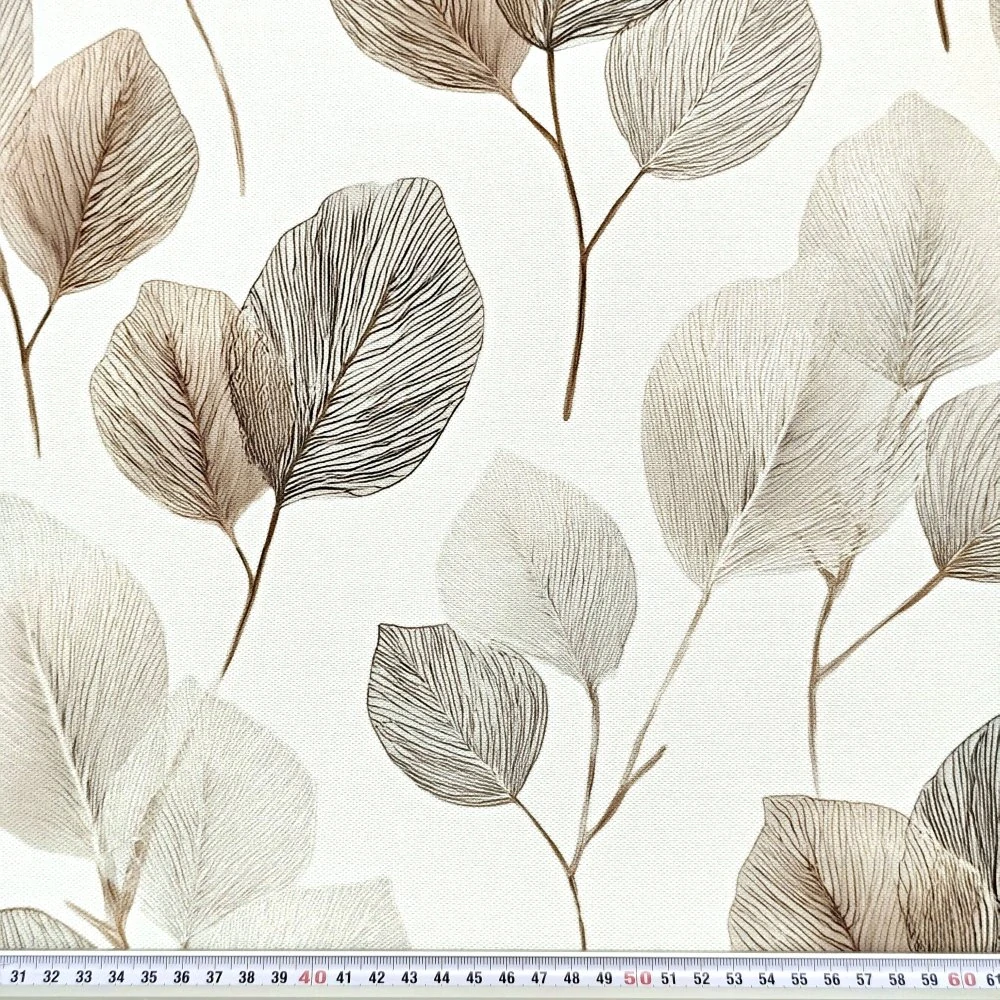Click the red number "40" on the tape measure
The height and width of the screenshot is (1000, 1000).
coord(312,977)
